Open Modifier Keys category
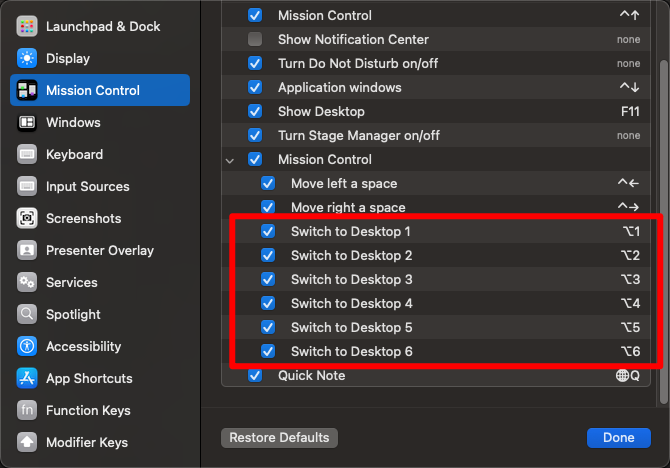 pos(100,442)
